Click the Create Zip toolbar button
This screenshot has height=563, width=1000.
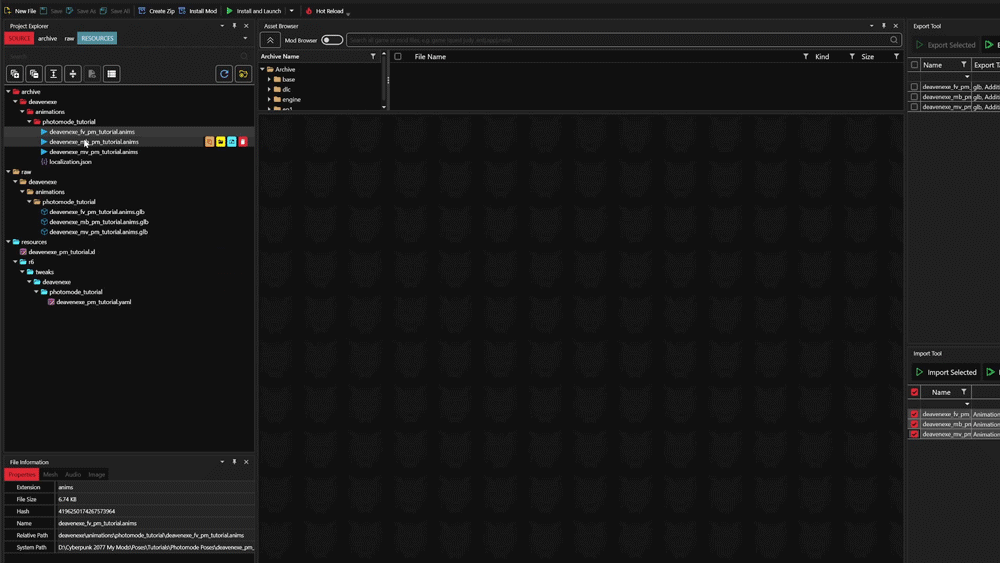156,11
